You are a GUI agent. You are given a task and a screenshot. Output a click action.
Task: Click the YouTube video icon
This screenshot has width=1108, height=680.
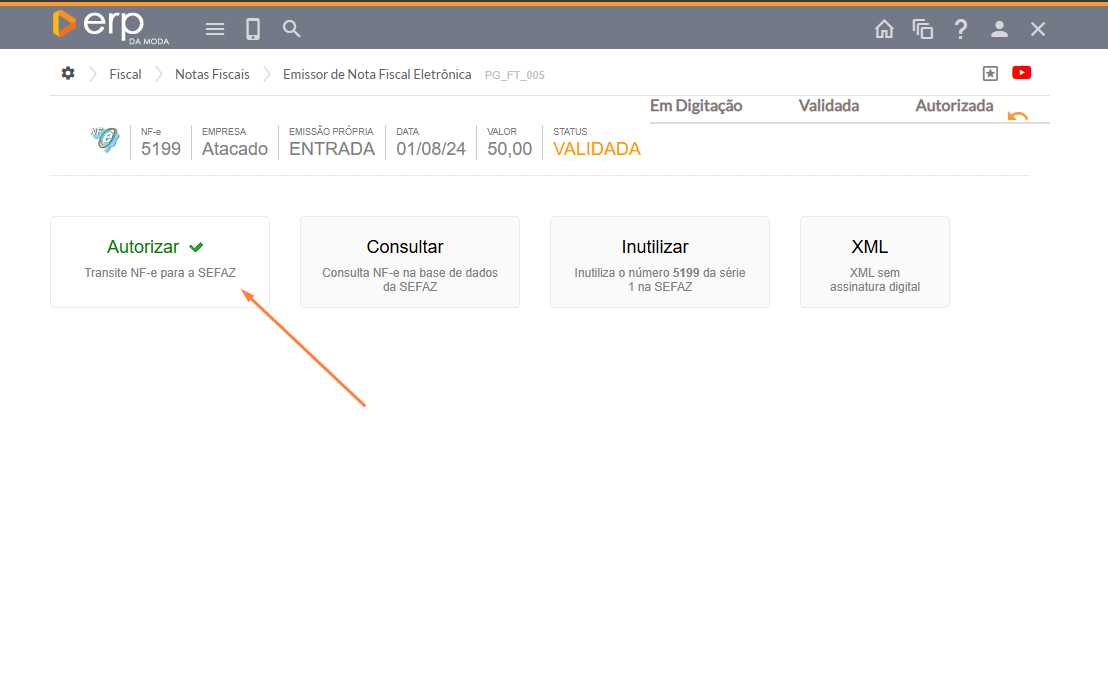tap(1021, 73)
